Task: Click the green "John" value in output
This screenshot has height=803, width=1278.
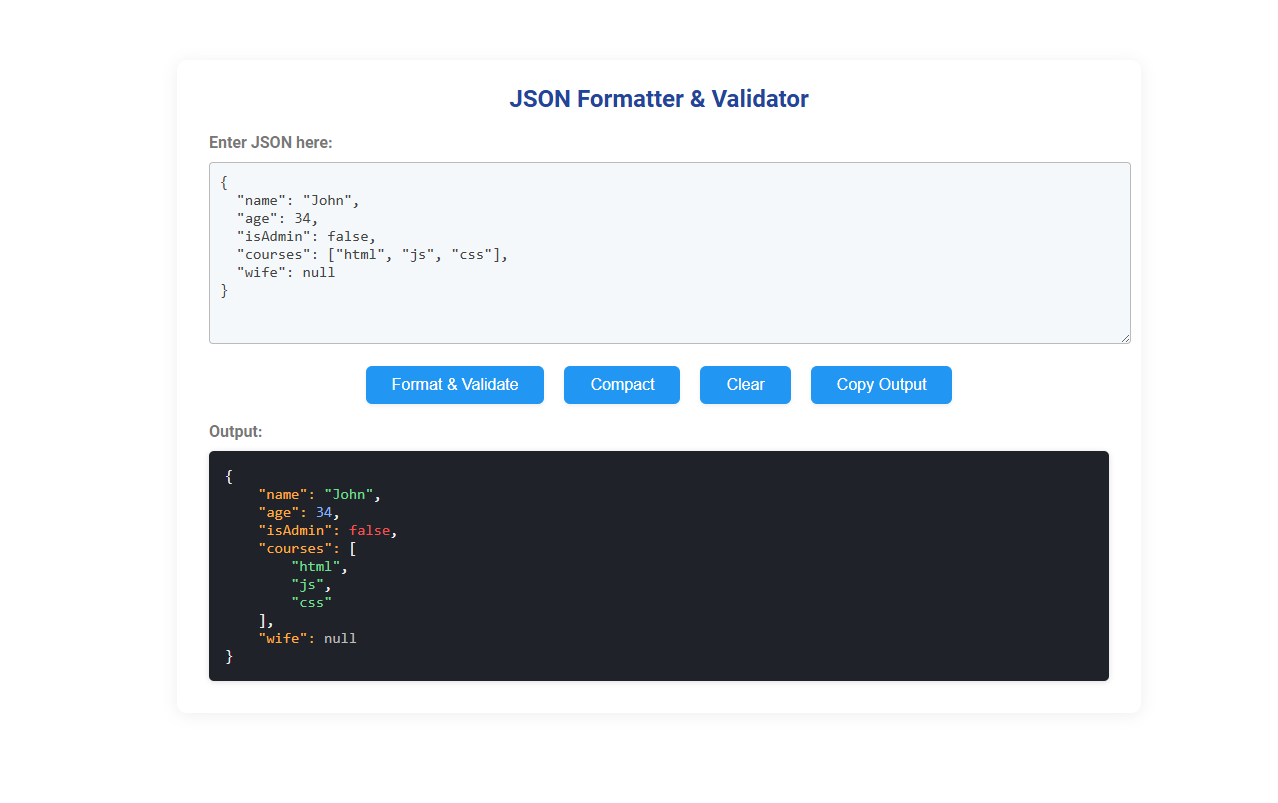Action: pos(349,494)
